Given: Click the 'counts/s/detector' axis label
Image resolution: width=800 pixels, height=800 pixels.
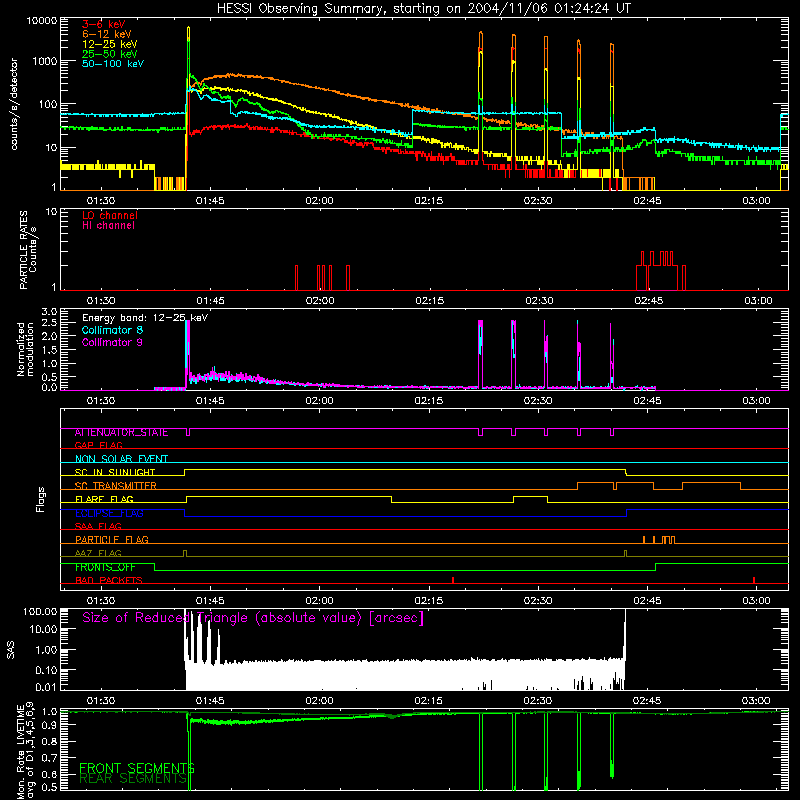Looking at the screenshot, I should tap(14, 104).
